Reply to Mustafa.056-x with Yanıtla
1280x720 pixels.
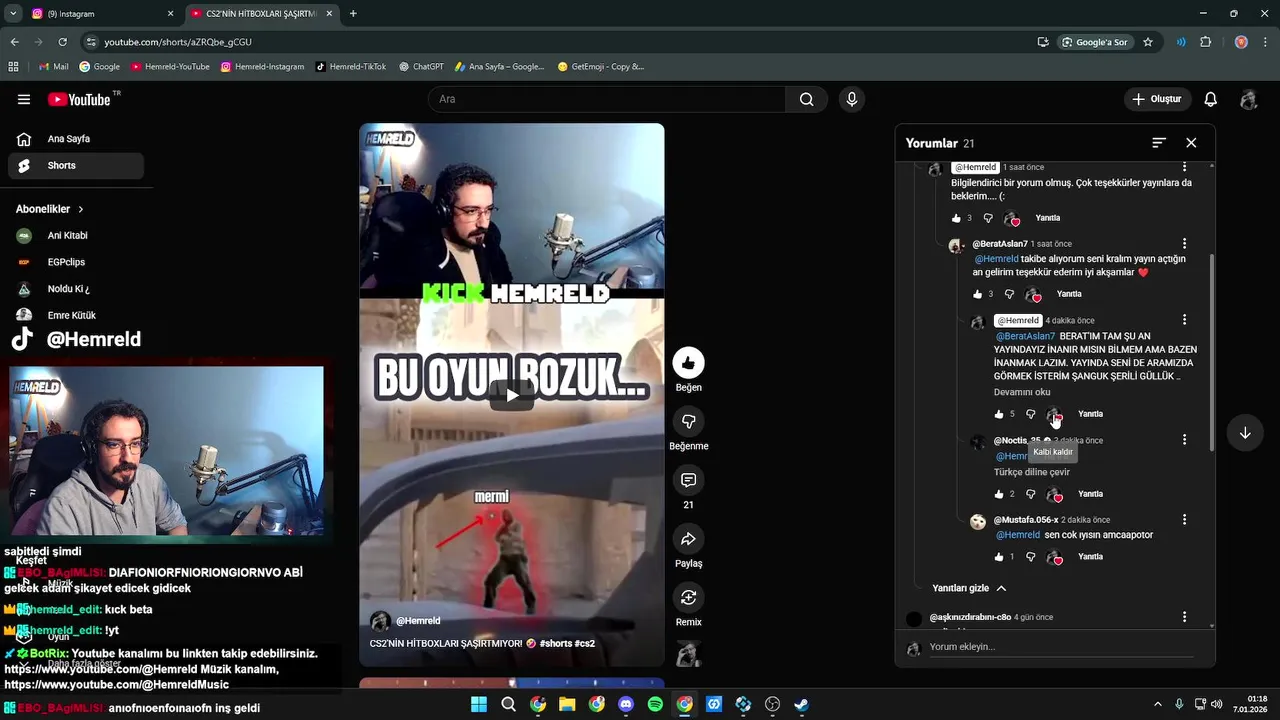[x=1090, y=557]
